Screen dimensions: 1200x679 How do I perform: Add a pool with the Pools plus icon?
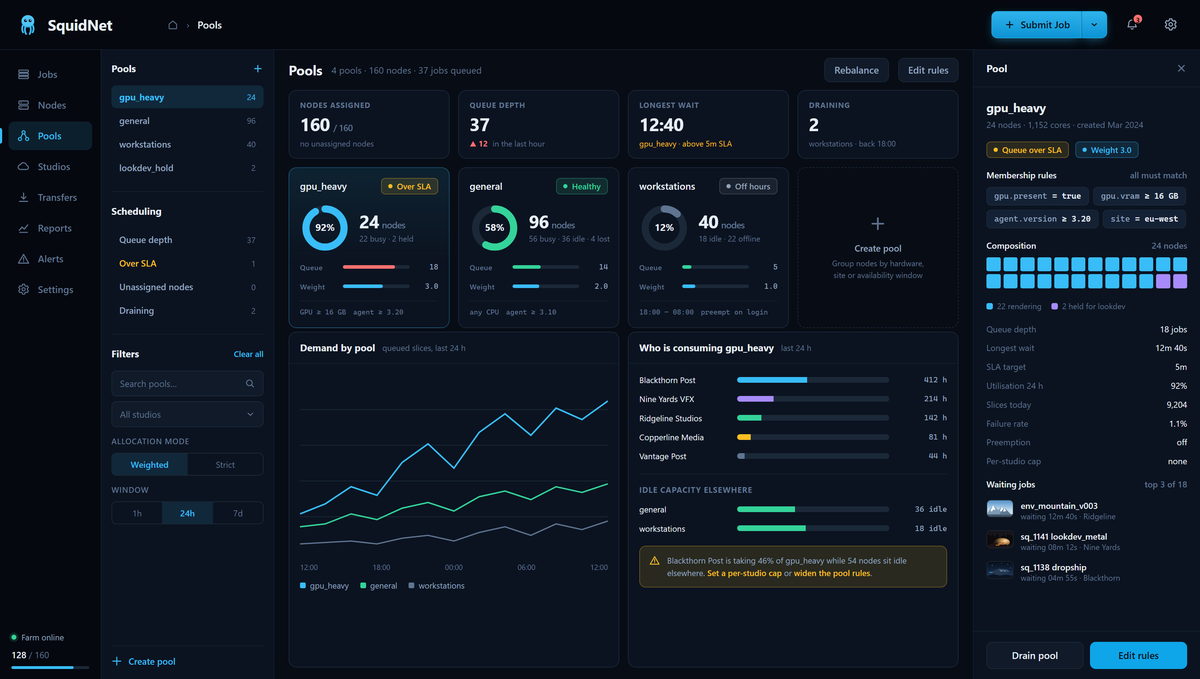tap(257, 69)
